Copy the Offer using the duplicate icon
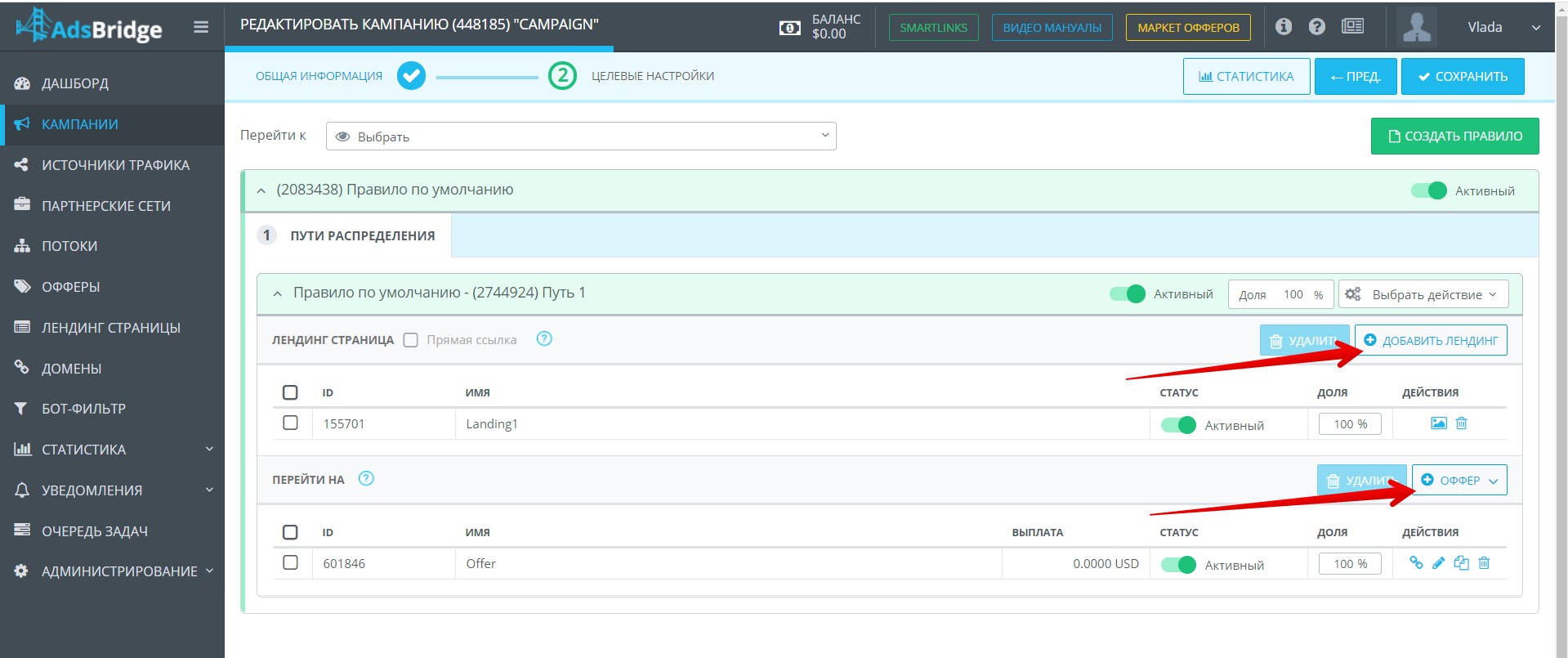1568x658 pixels. click(x=1462, y=563)
